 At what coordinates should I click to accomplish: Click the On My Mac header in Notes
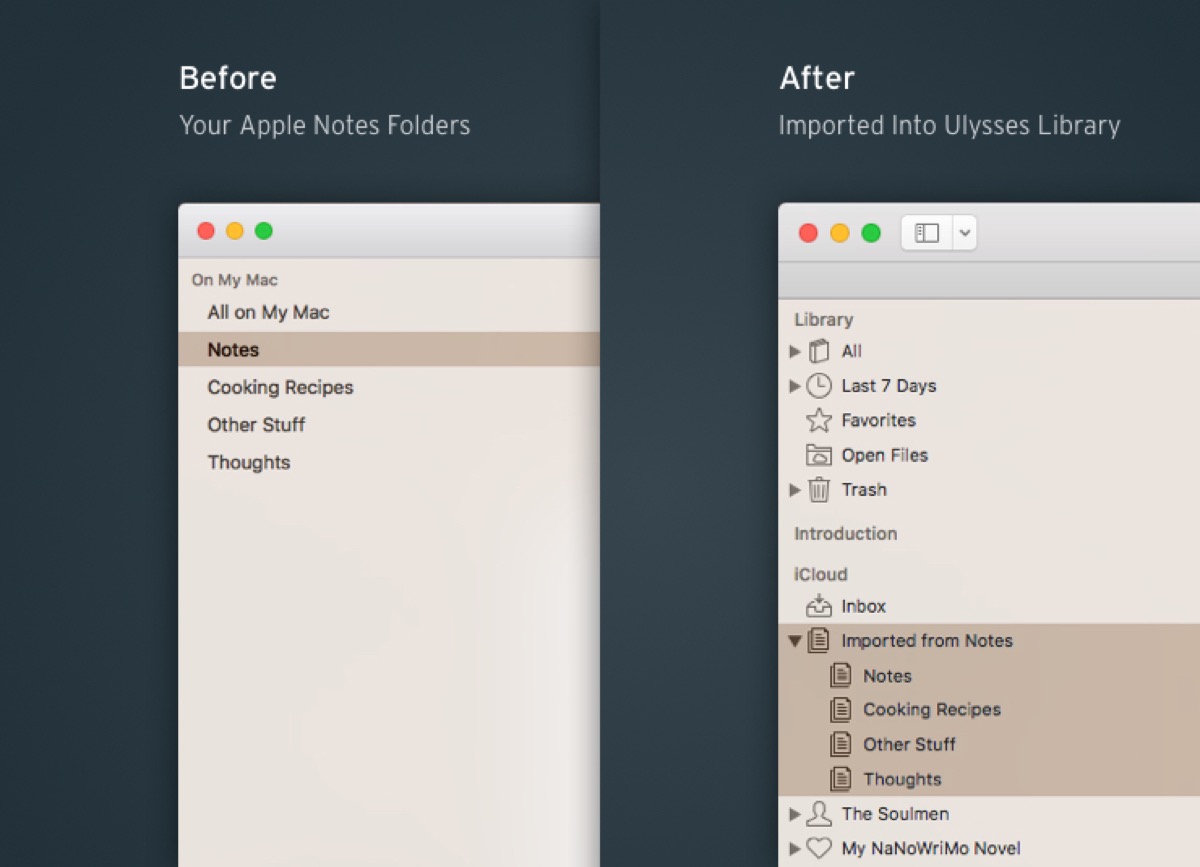pyautogui.click(x=234, y=280)
